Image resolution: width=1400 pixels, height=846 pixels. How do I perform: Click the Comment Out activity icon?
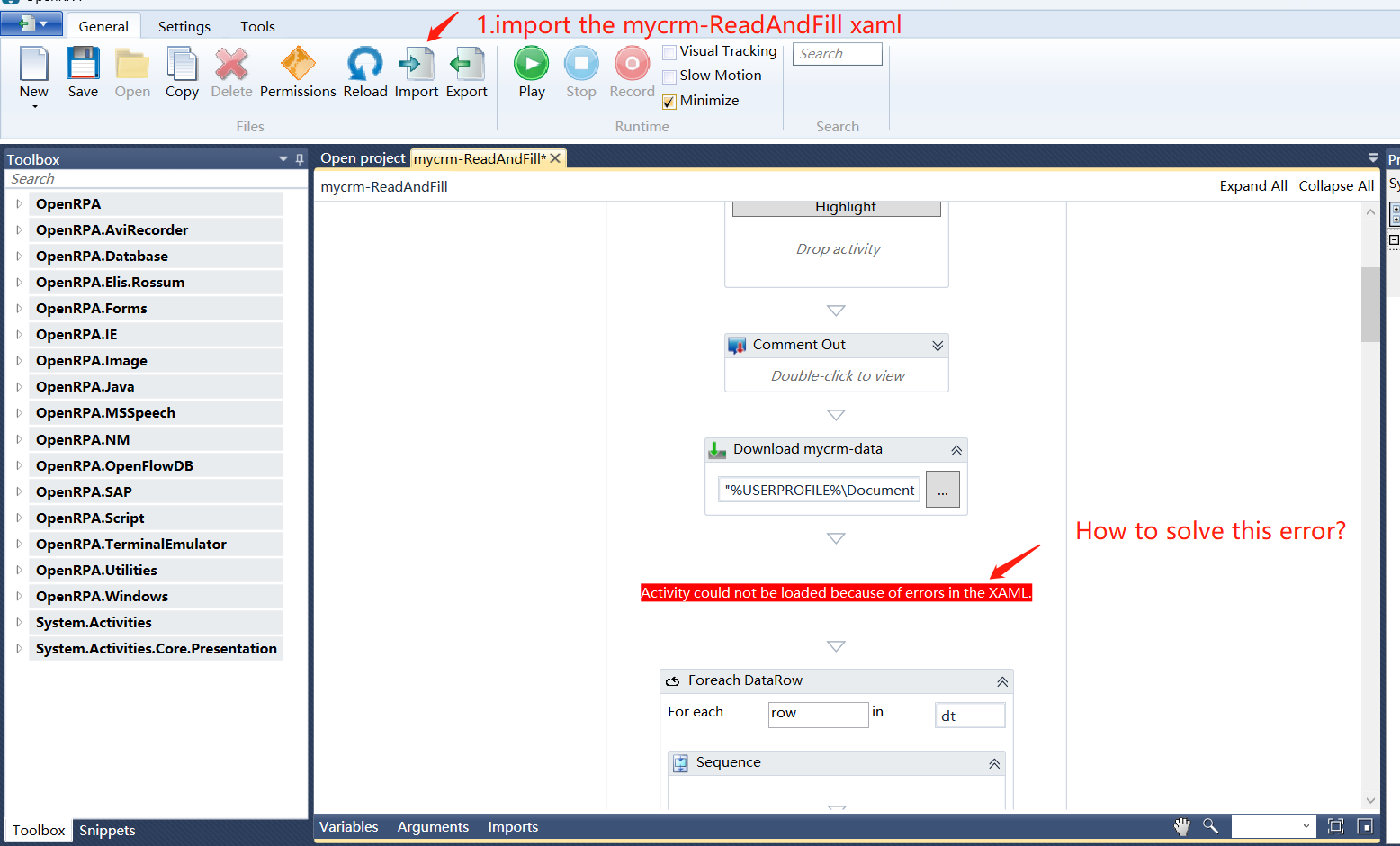coord(737,346)
